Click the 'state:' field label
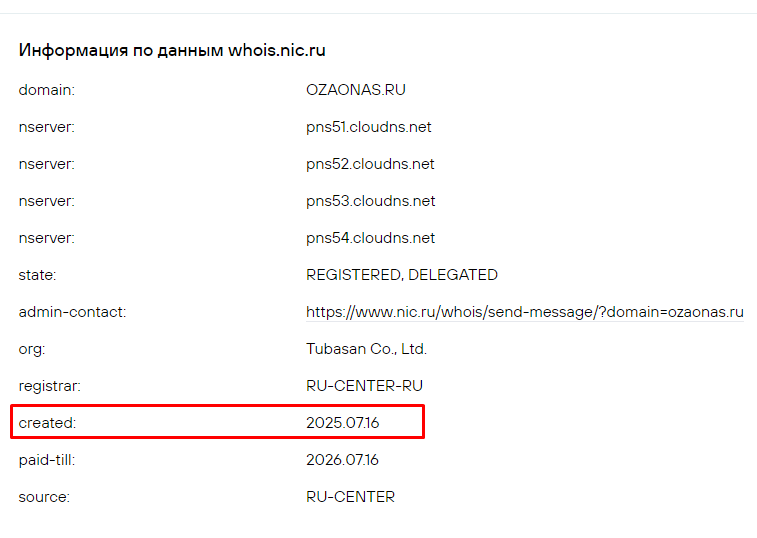The width and height of the screenshot is (757, 538). pos(37,275)
